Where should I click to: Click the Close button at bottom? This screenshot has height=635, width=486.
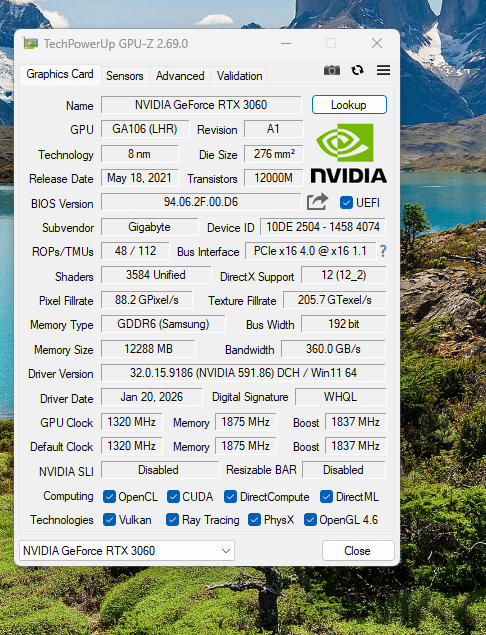[x=358, y=551]
